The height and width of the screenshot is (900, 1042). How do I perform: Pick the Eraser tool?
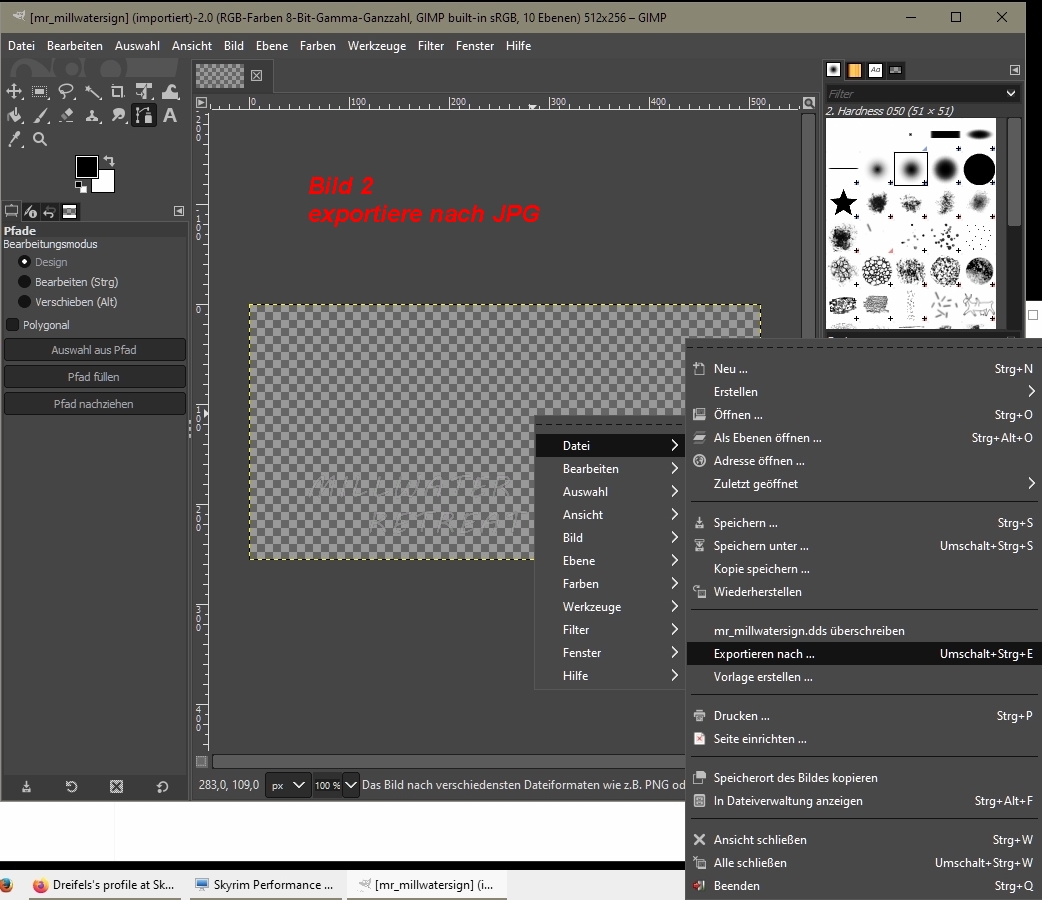66,116
